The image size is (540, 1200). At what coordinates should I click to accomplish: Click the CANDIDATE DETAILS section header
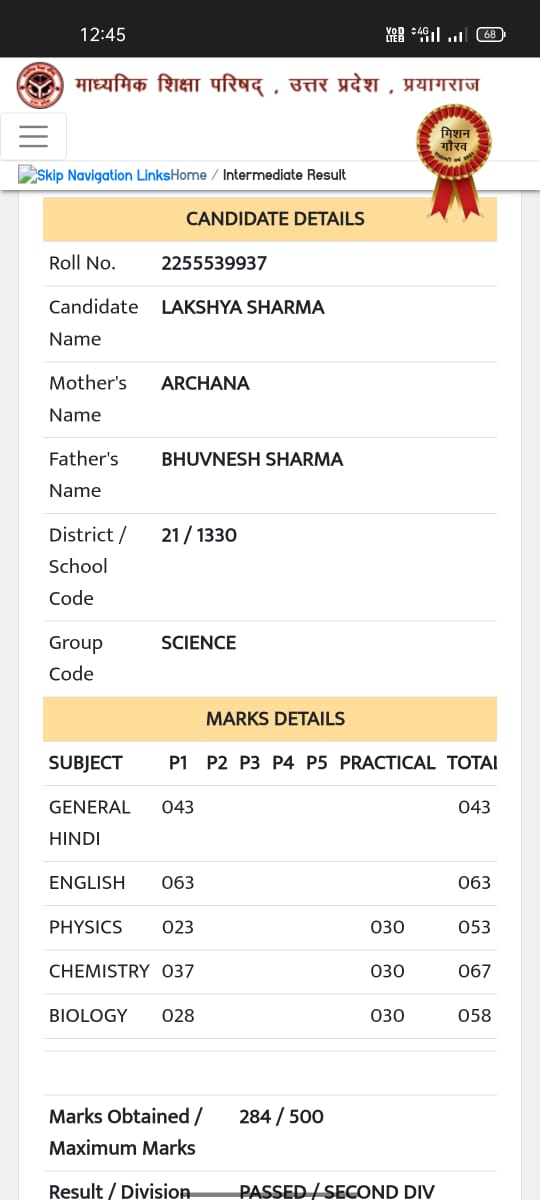[x=270, y=219]
